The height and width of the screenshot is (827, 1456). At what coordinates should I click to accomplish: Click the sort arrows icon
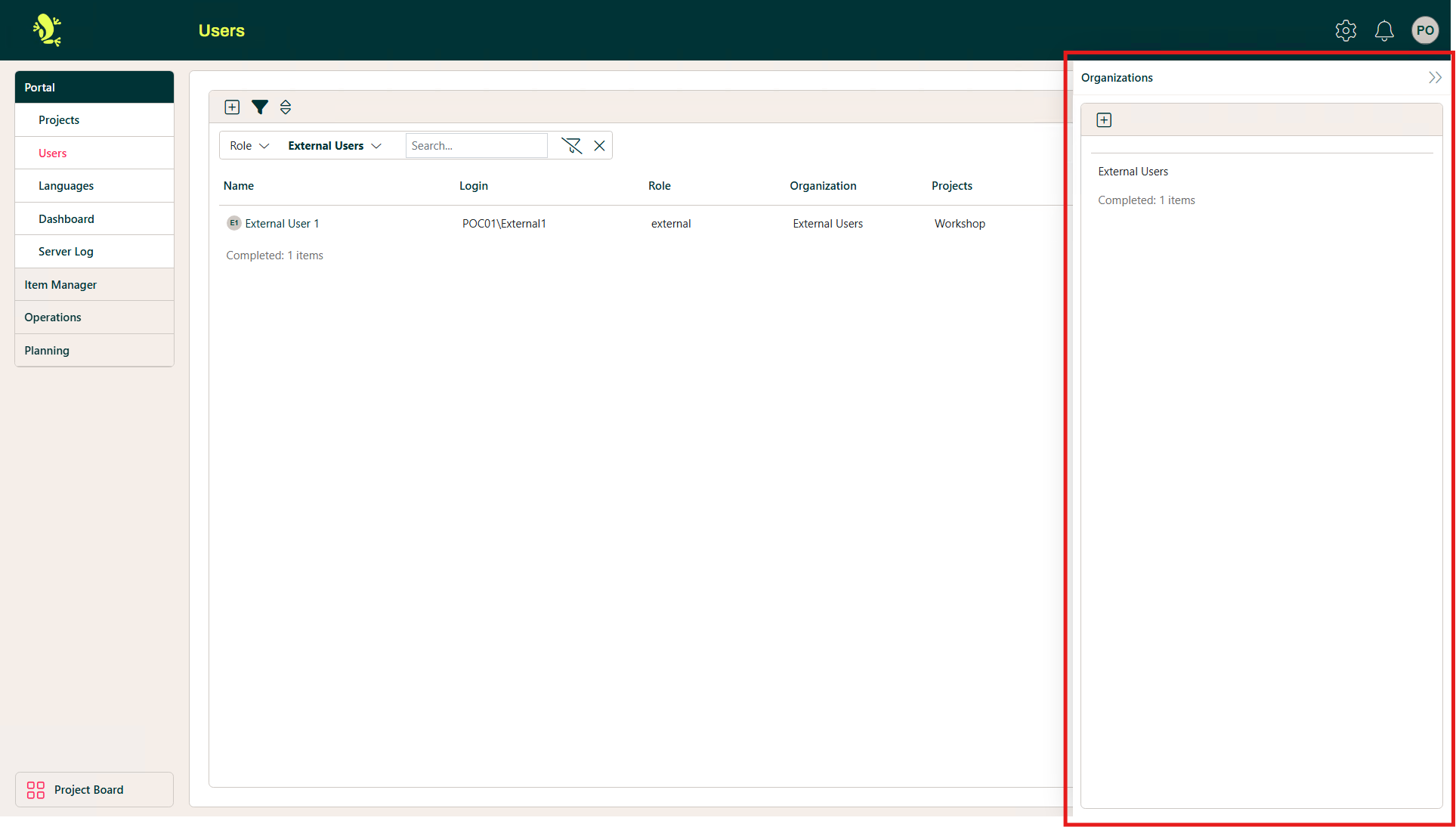pyautogui.click(x=286, y=107)
